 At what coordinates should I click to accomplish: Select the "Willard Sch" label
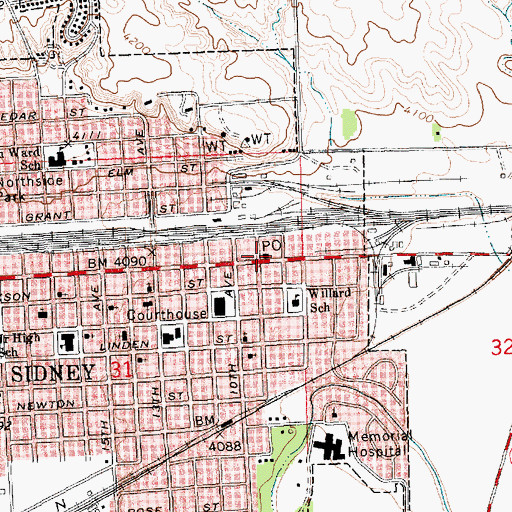point(330,300)
